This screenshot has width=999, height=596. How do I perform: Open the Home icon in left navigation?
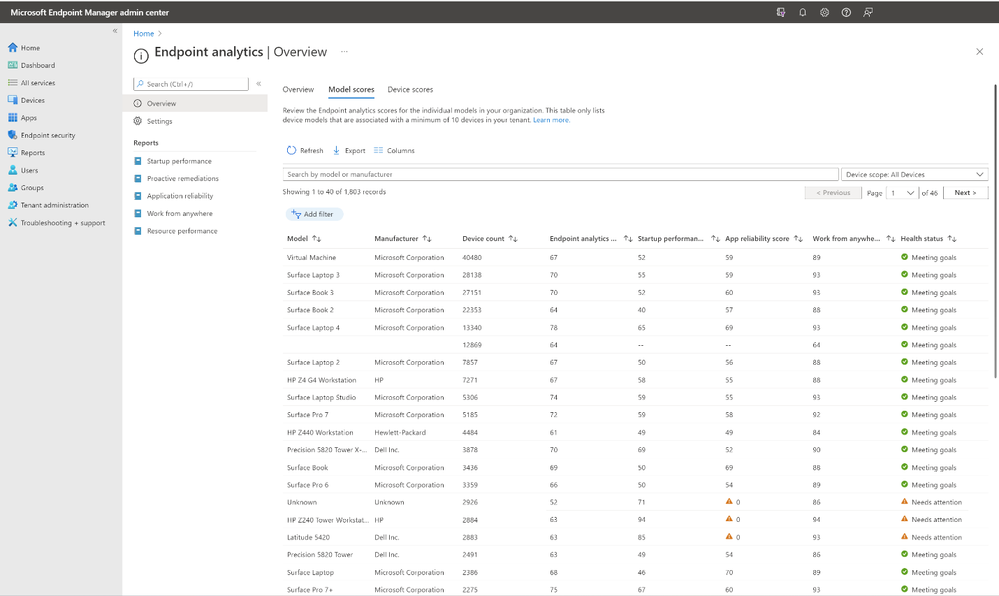pos(13,48)
